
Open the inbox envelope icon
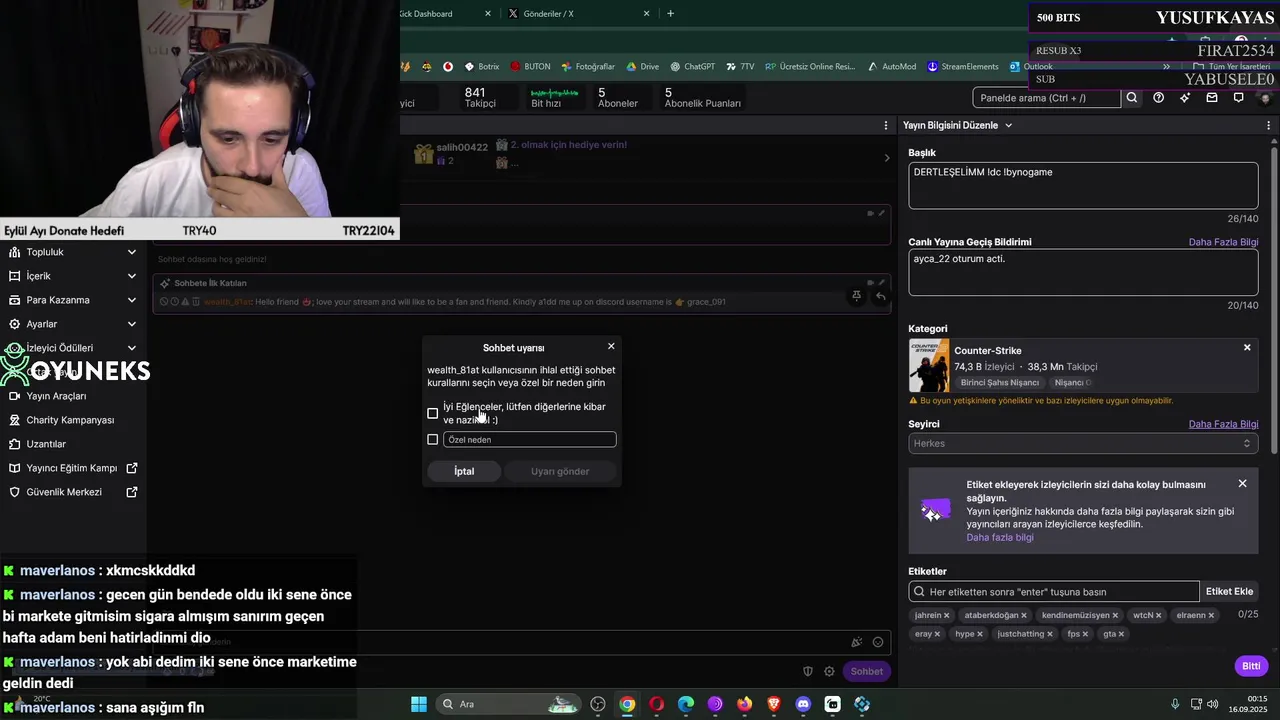[1212, 98]
